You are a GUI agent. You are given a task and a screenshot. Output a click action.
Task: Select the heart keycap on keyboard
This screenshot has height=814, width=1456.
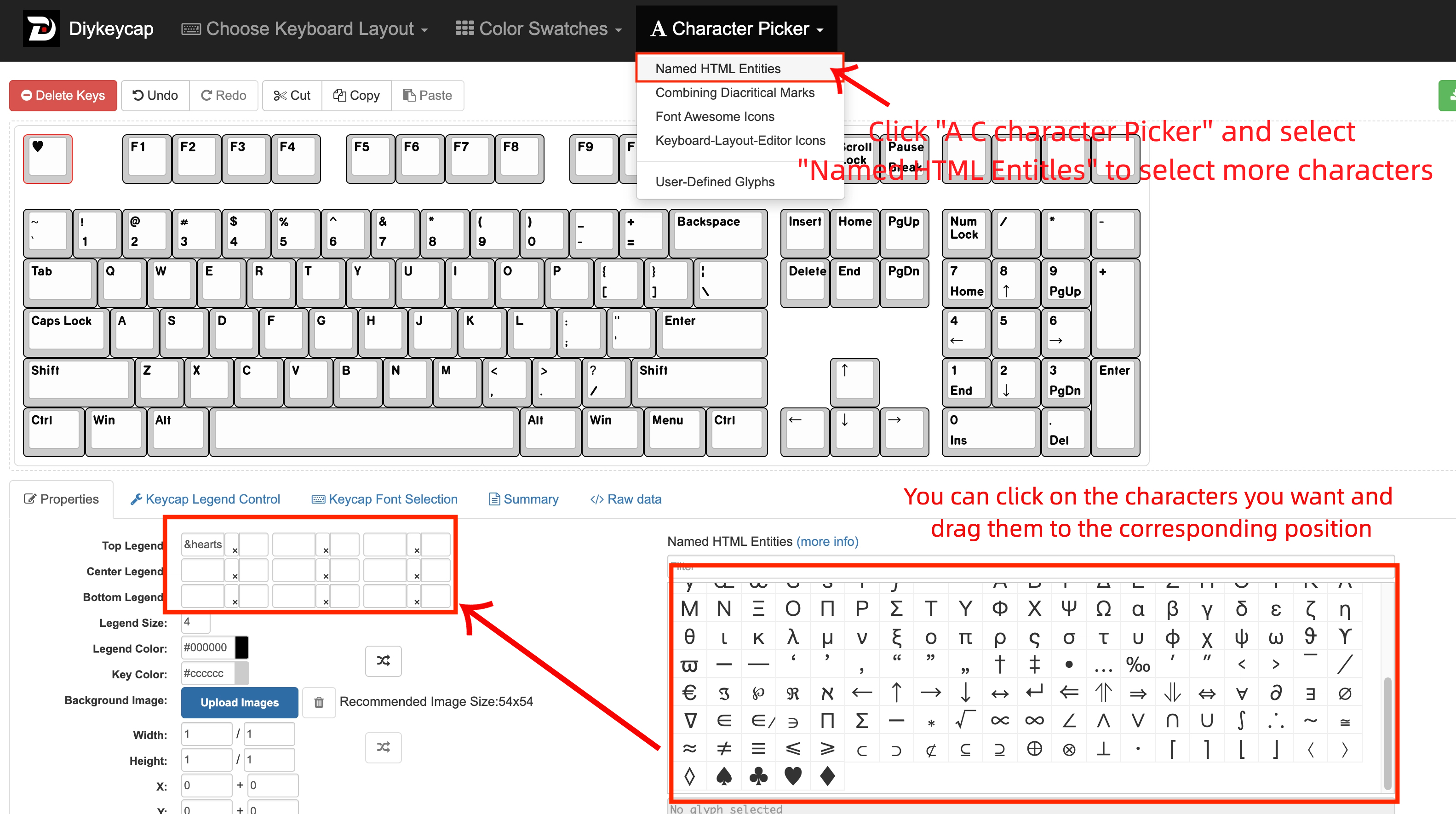[x=47, y=159]
